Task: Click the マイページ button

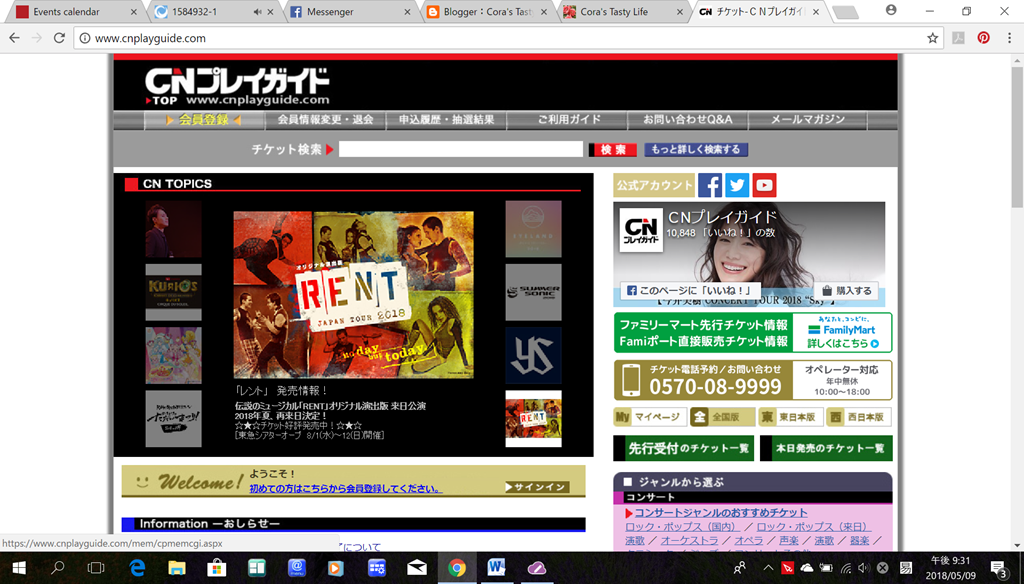Action: (650, 417)
